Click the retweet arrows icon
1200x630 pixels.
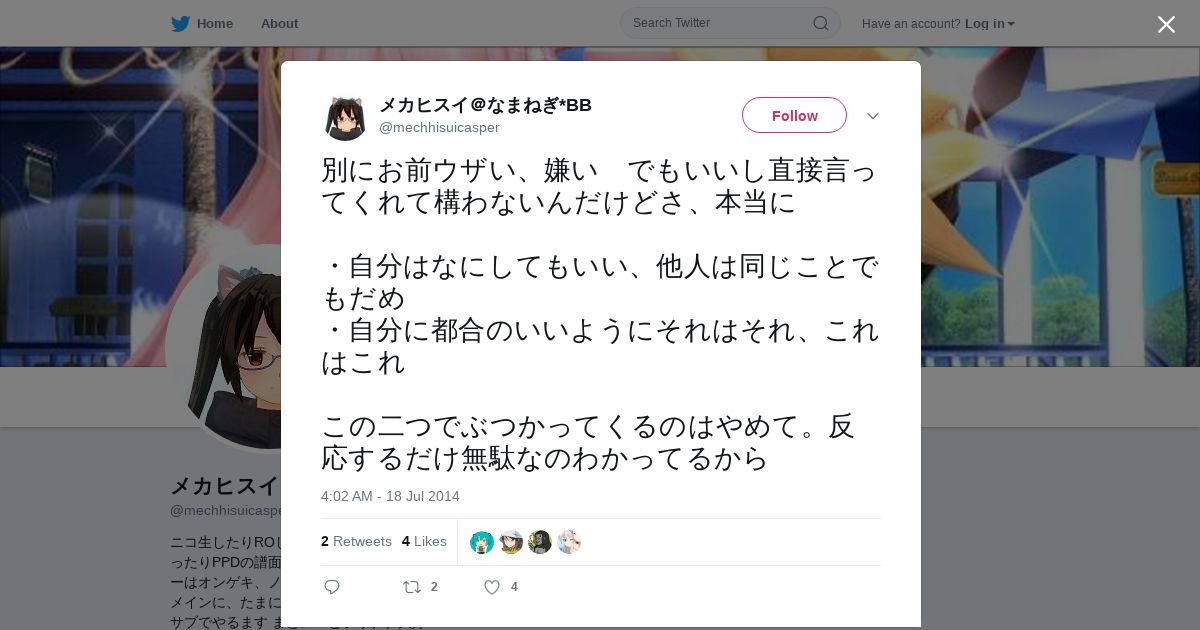click(x=411, y=587)
